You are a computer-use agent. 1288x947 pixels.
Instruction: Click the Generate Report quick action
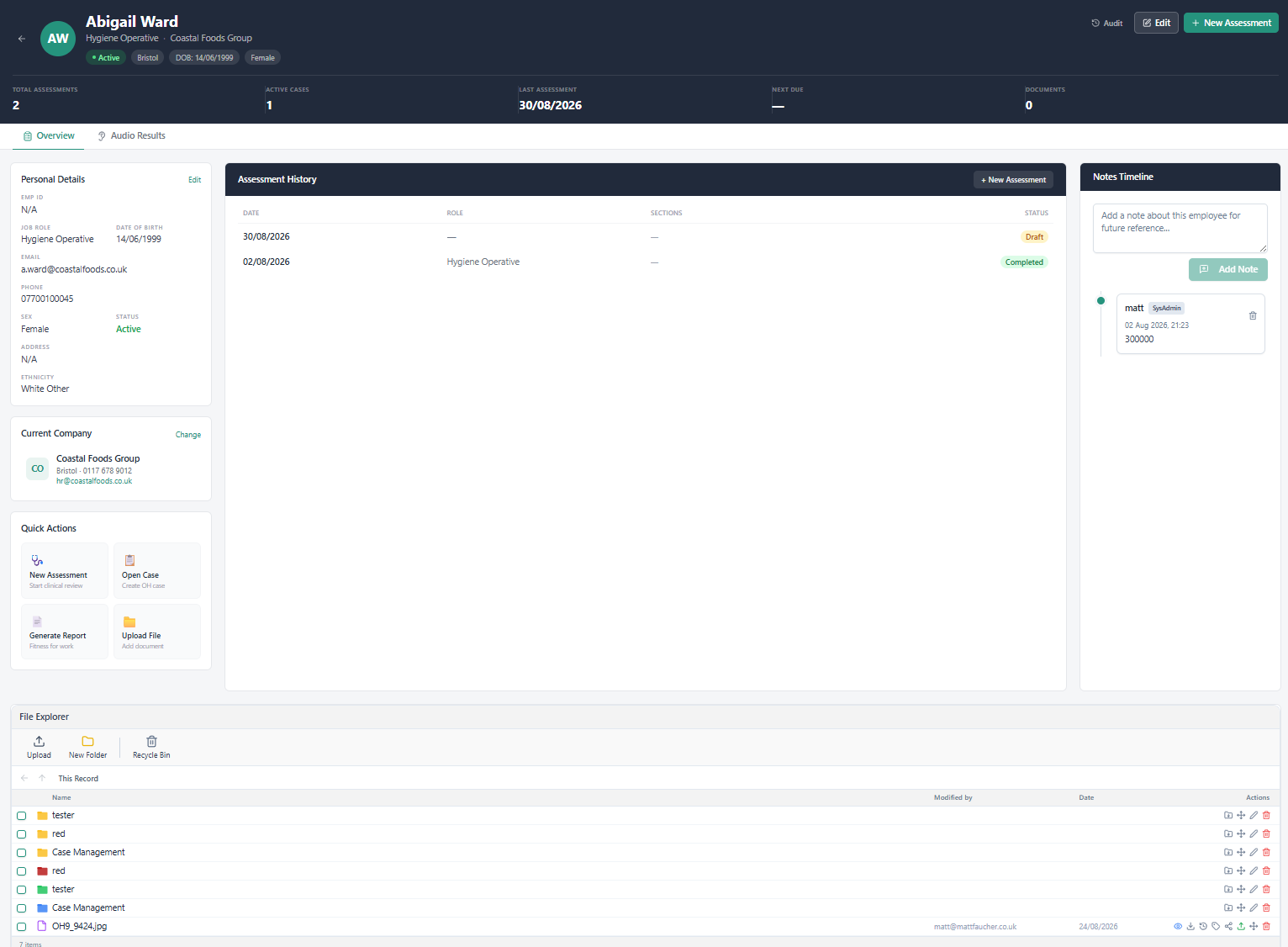(x=65, y=631)
